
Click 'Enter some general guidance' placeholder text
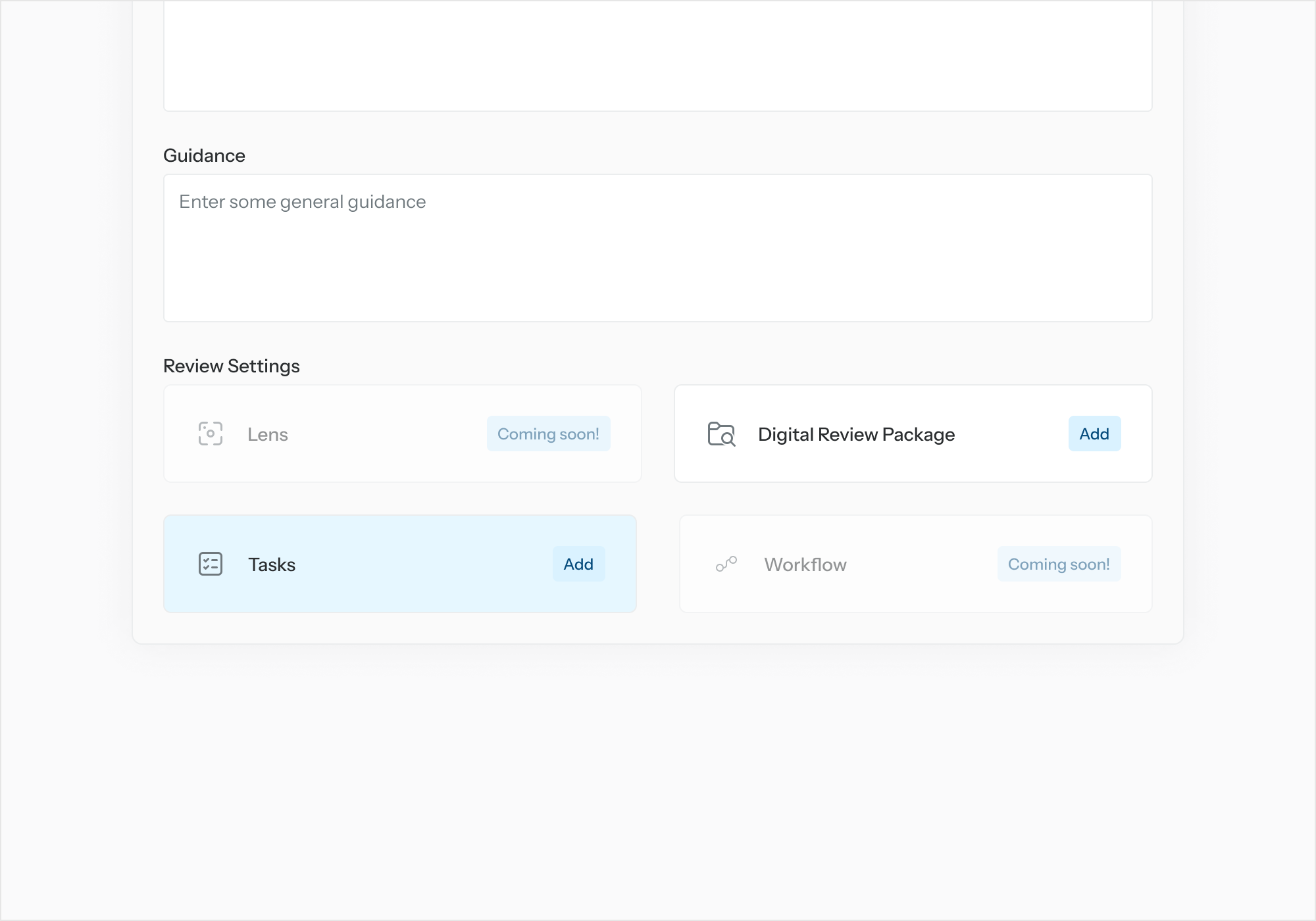tap(303, 202)
